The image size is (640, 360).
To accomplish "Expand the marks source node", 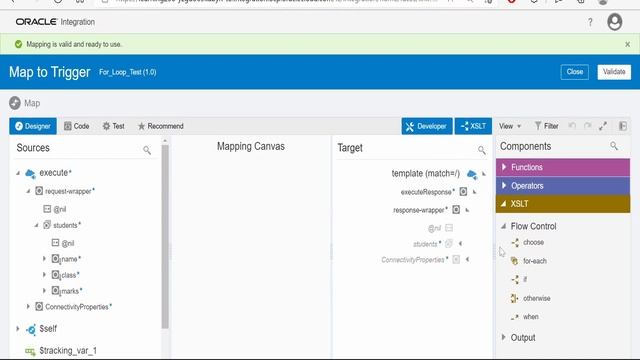I will coord(44,291).
